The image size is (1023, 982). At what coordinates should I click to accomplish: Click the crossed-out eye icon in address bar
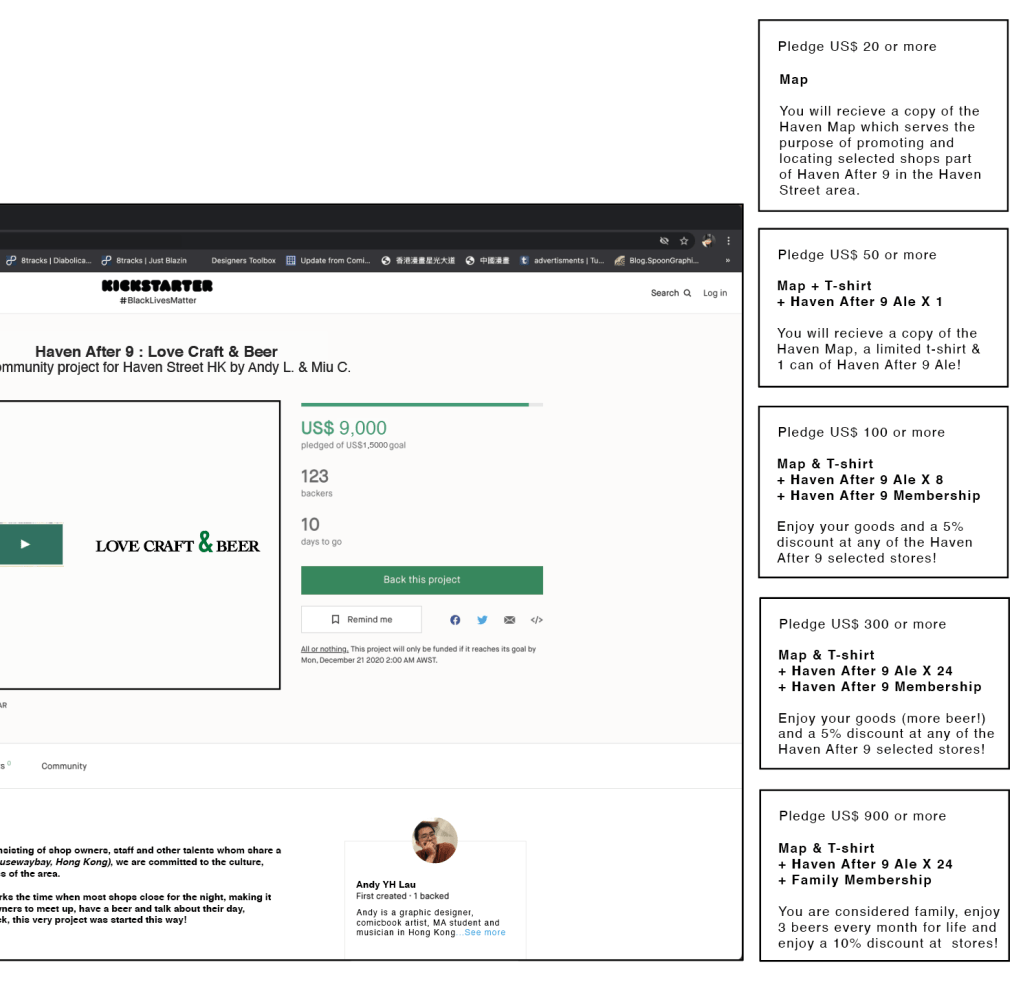click(663, 241)
